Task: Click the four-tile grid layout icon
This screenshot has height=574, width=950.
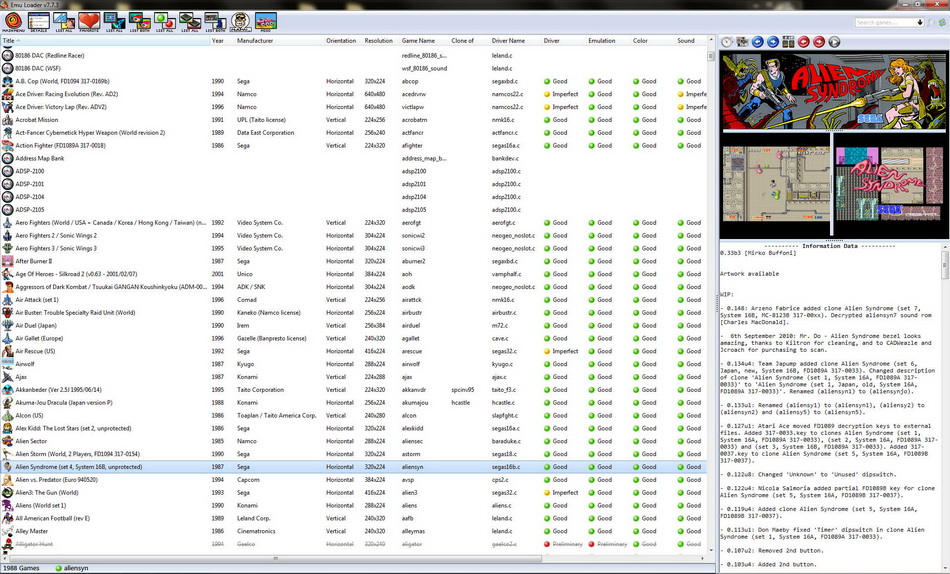Action: tap(788, 42)
